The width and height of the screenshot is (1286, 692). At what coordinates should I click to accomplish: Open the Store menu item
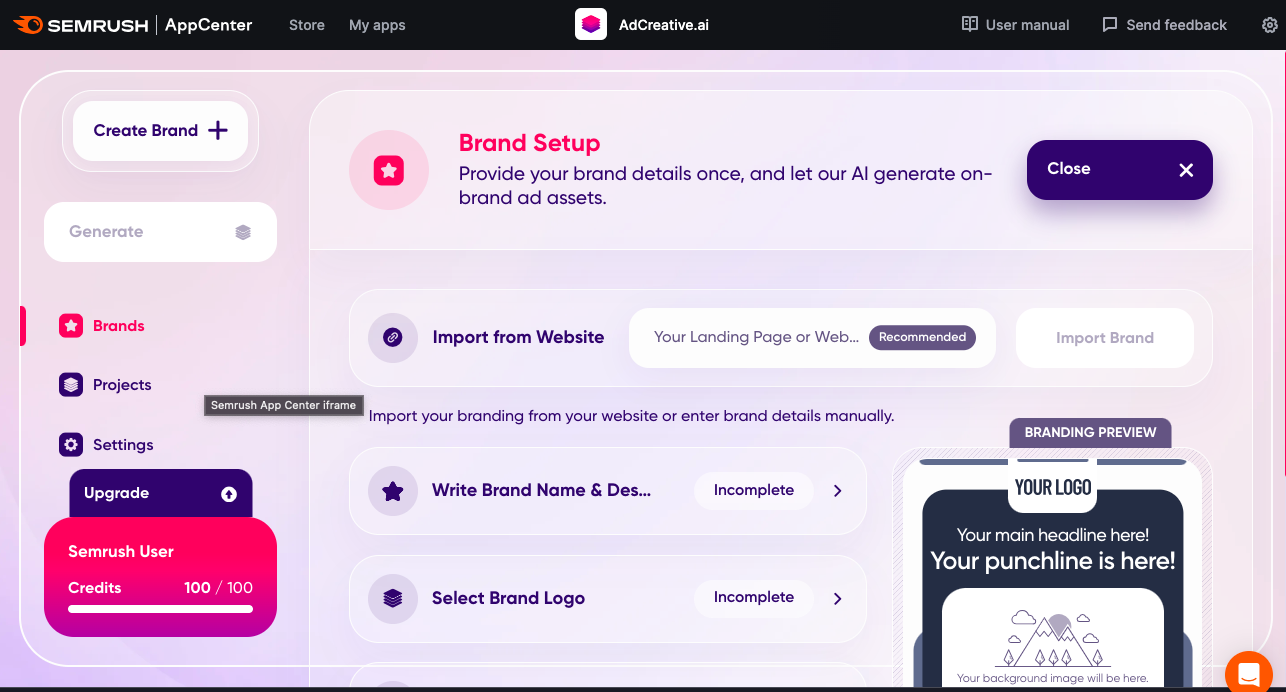click(306, 25)
